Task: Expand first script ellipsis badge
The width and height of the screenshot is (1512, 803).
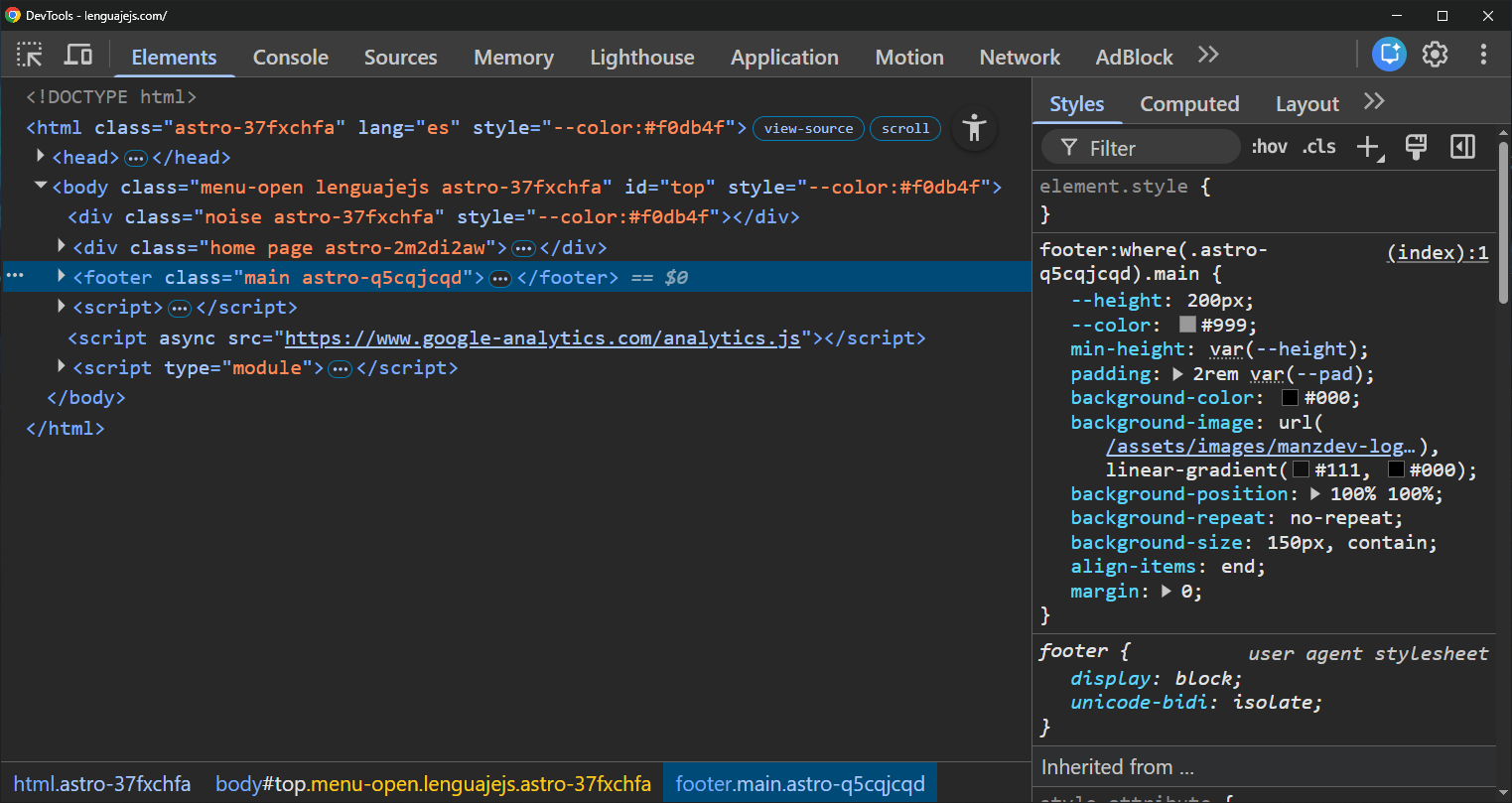Action: pos(180,309)
